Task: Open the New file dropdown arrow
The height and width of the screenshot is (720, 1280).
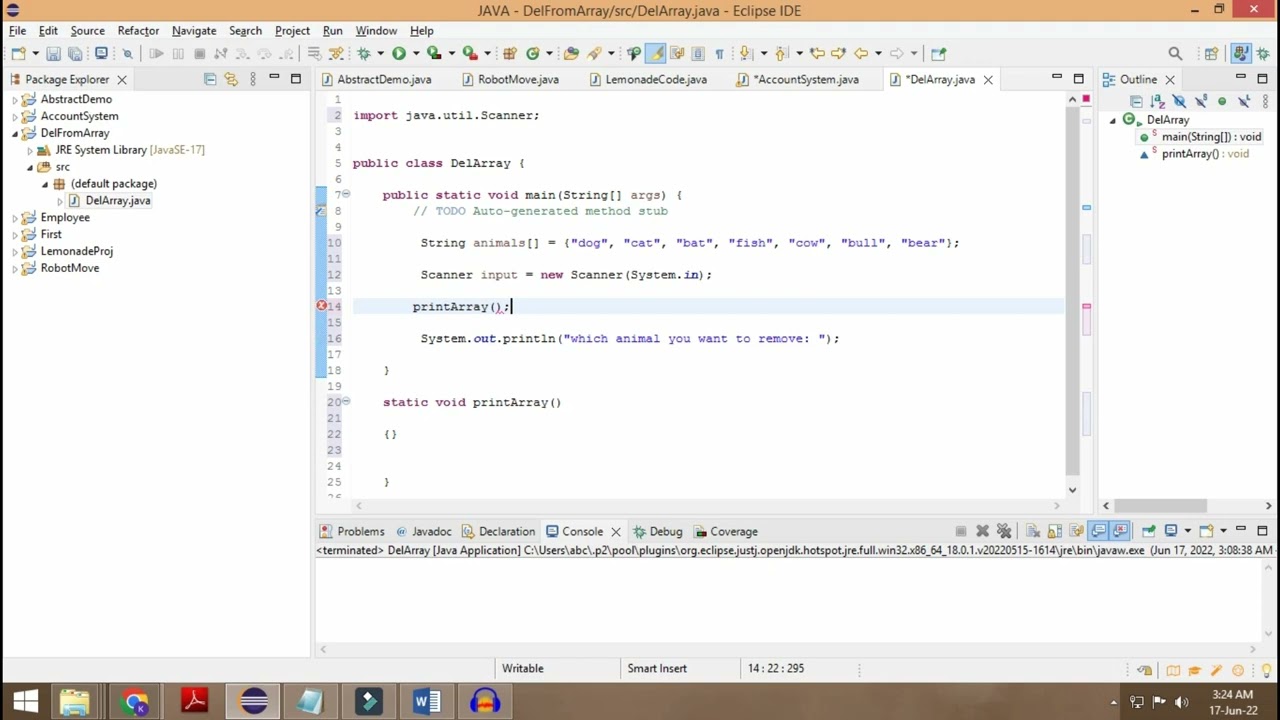Action: (x=35, y=53)
